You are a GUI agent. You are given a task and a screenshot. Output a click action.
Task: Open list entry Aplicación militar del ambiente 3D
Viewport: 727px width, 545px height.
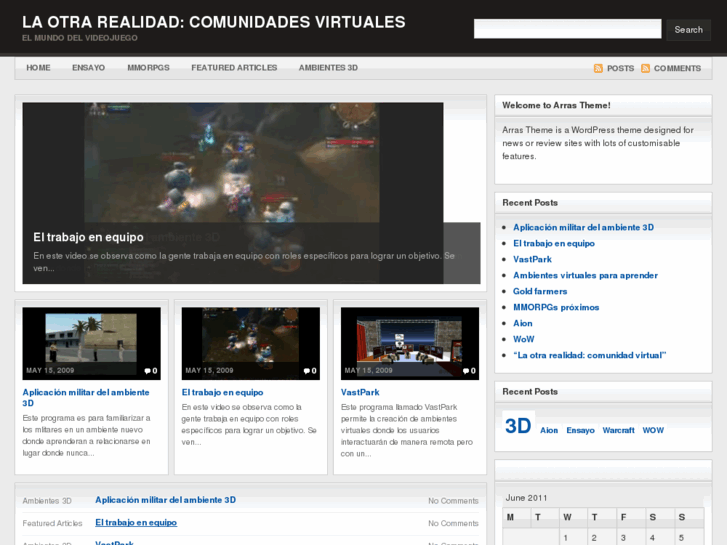[x=166, y=500]
